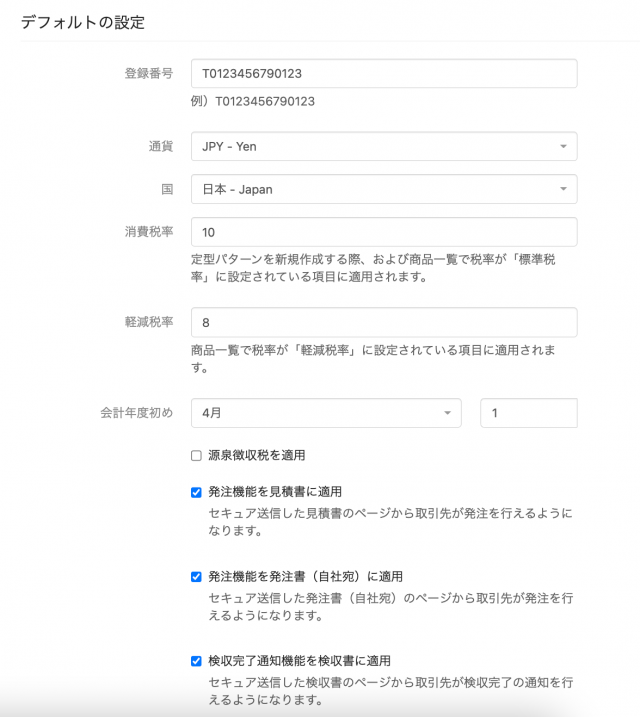
Task: Click the 消費税率 field containing 10
Action: coord(384,232)
